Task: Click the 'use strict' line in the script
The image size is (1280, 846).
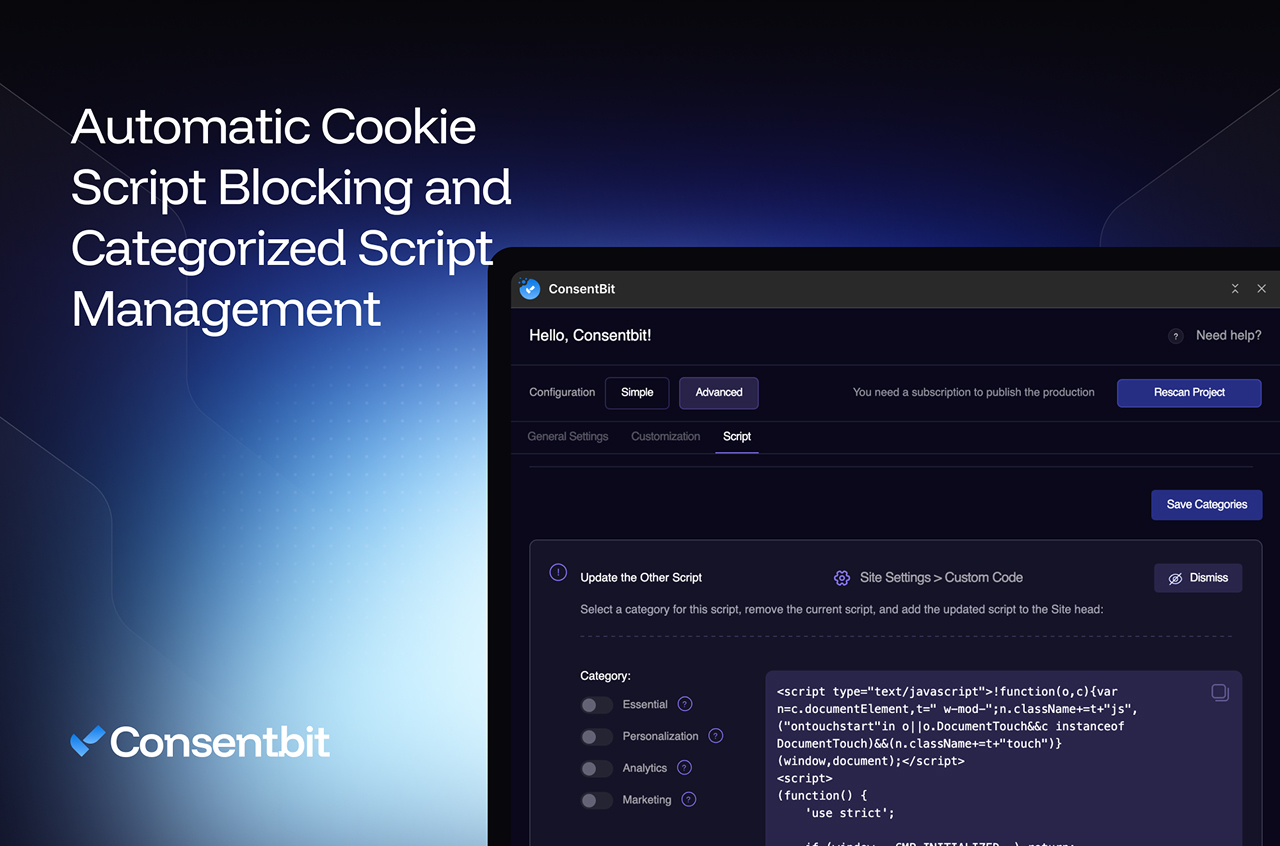Action: 850,813
